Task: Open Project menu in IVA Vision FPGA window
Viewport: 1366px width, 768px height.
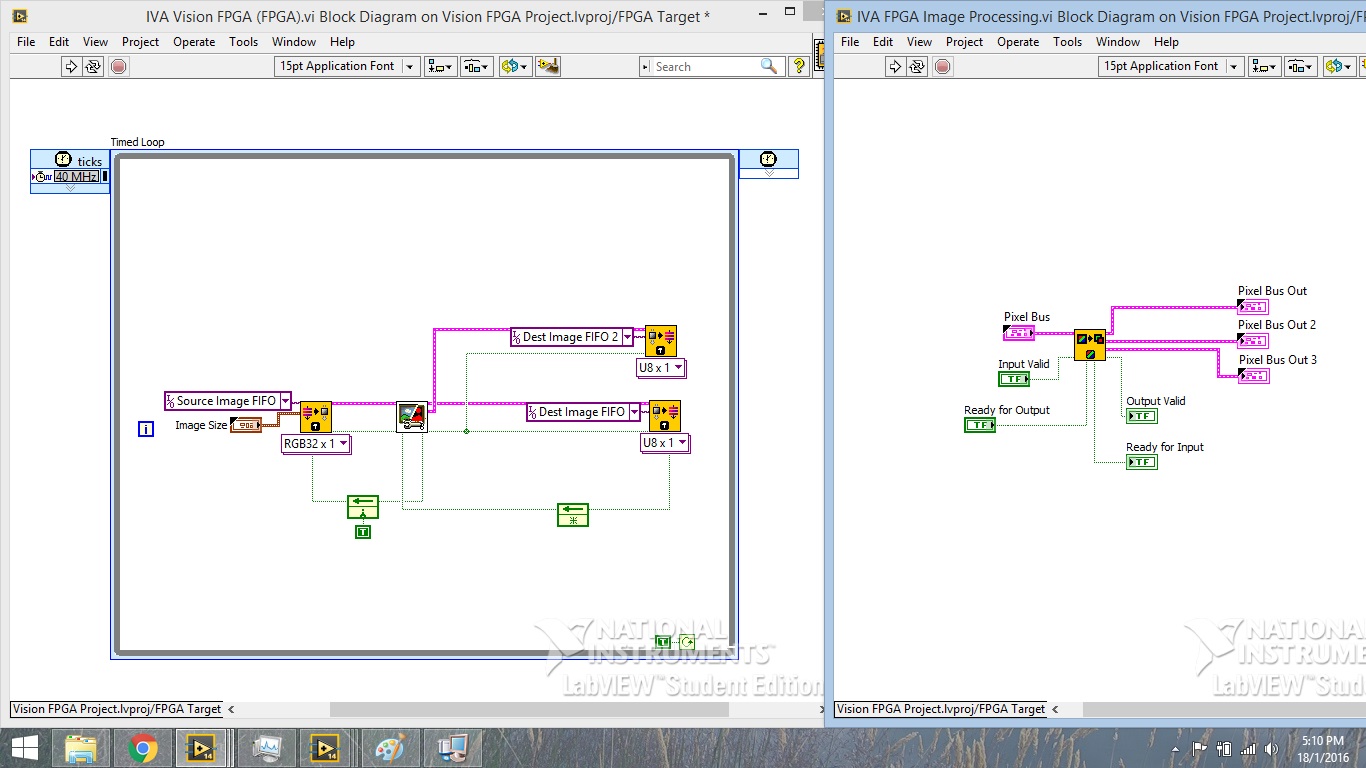Action: pyautogui.click(x=140, y=42)
